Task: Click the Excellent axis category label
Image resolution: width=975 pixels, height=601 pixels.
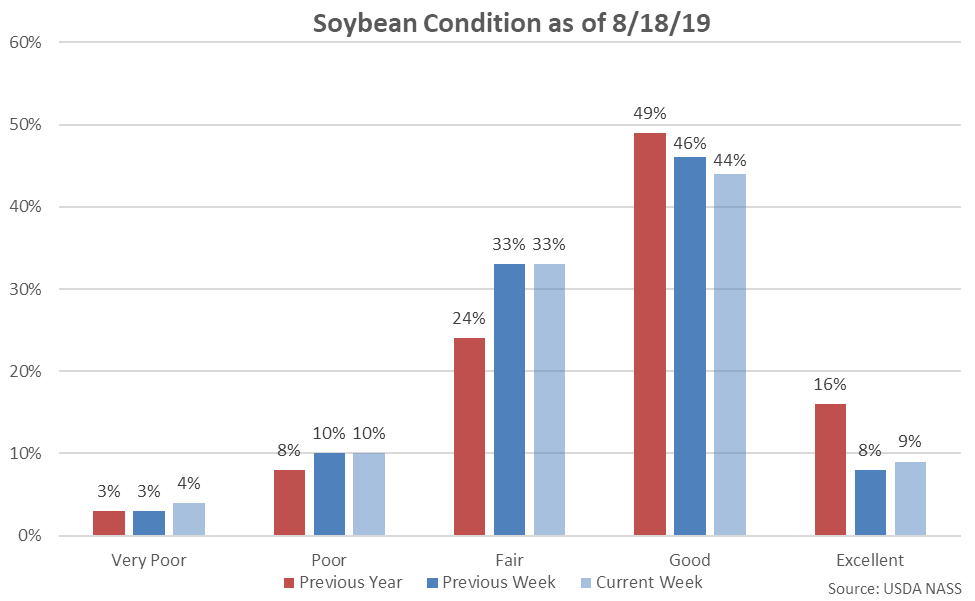Action: (870, 560)
